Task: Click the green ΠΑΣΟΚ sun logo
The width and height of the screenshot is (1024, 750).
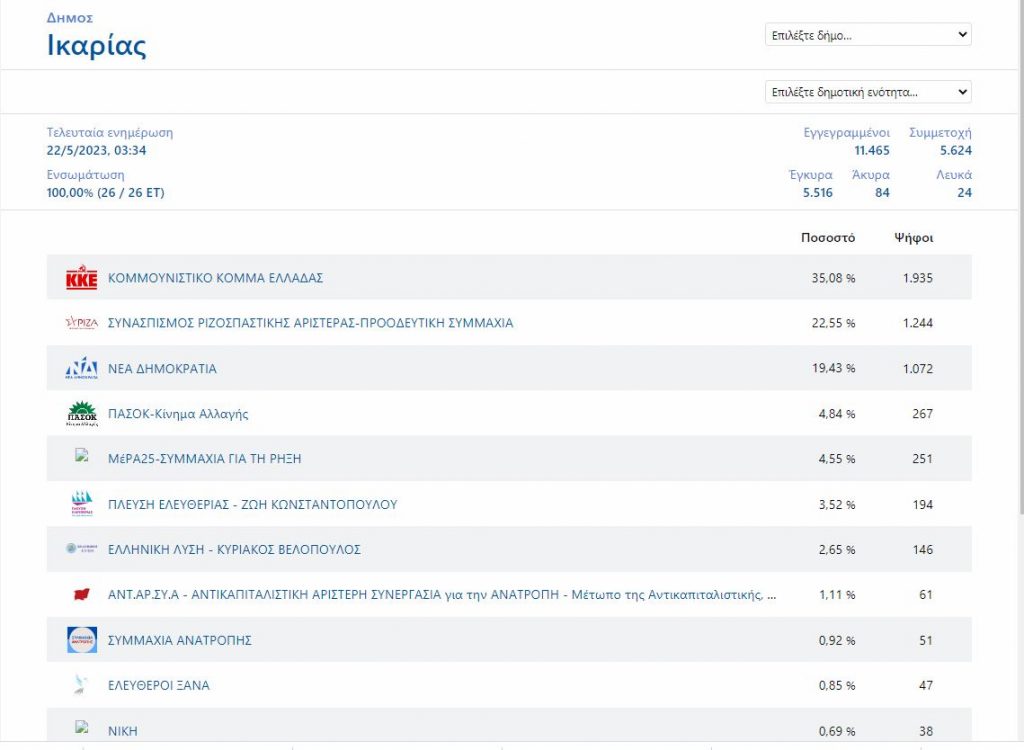Action: [x=81, y=413]
